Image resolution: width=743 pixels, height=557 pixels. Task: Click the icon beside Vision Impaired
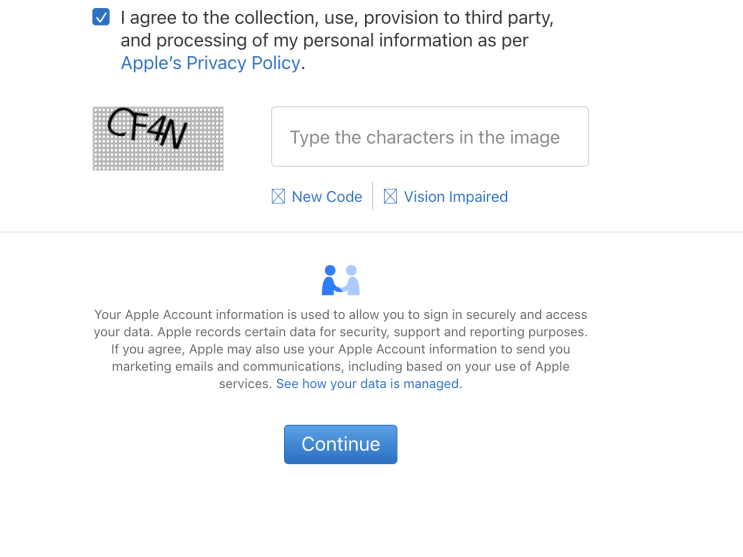coord(391,197)
